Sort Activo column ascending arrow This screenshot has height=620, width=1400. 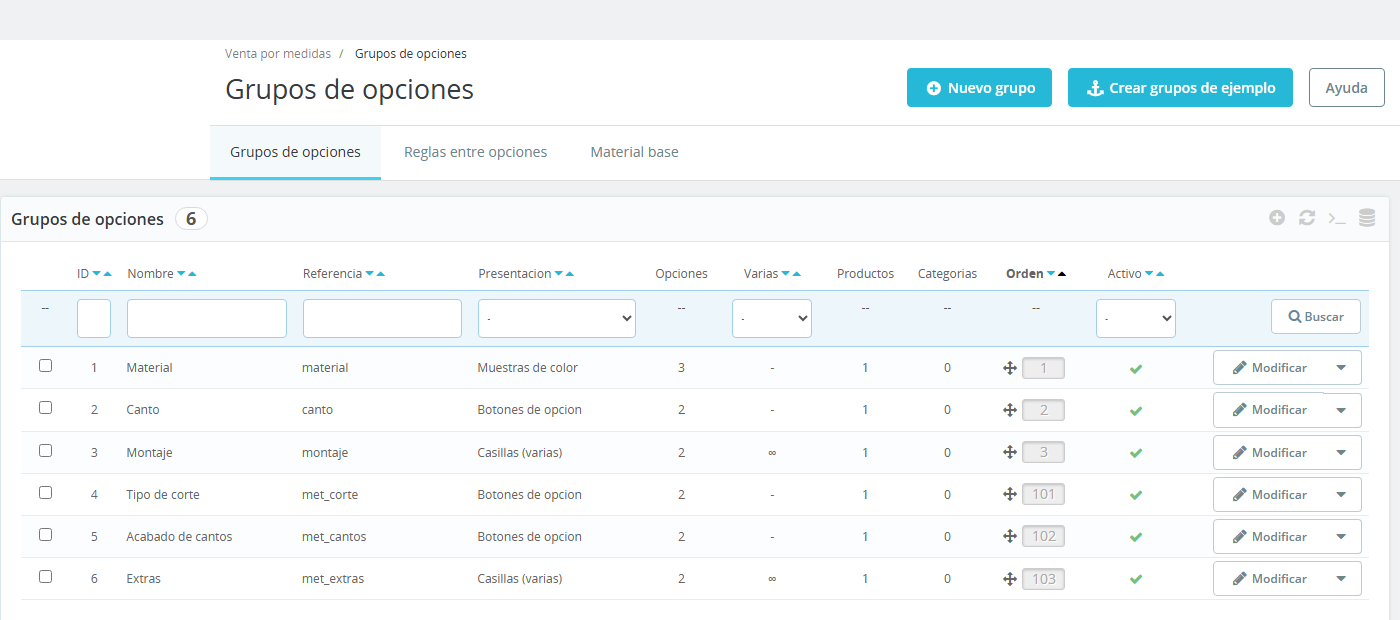coord(1160,274)
